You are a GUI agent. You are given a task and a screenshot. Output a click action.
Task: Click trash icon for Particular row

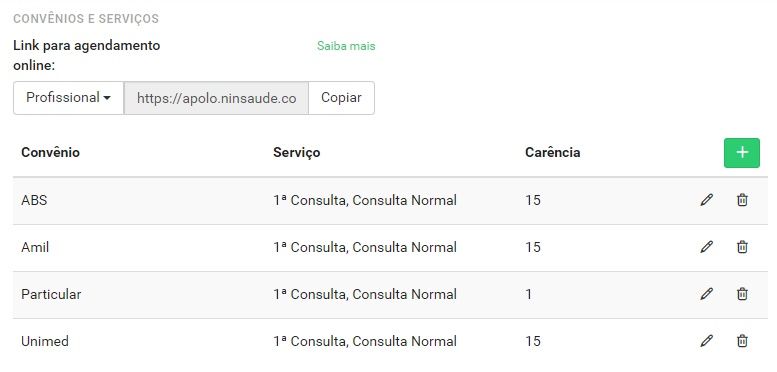click(x=742, y=294)
